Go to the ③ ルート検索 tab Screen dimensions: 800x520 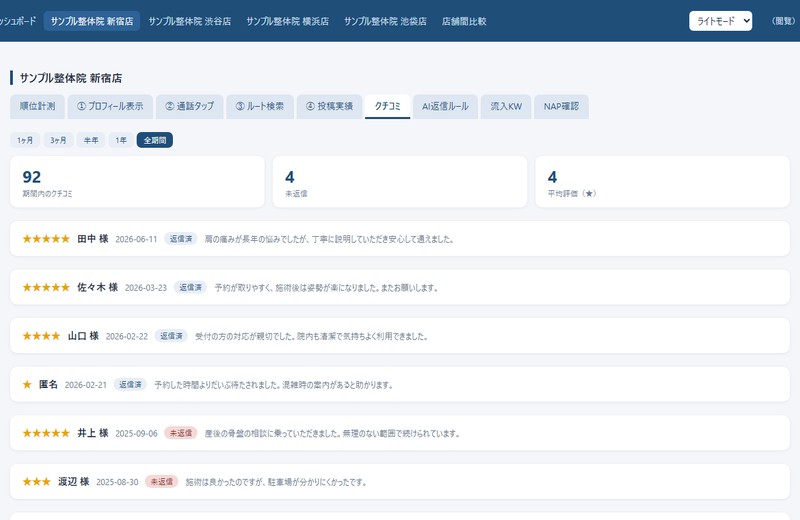point(260,106)
